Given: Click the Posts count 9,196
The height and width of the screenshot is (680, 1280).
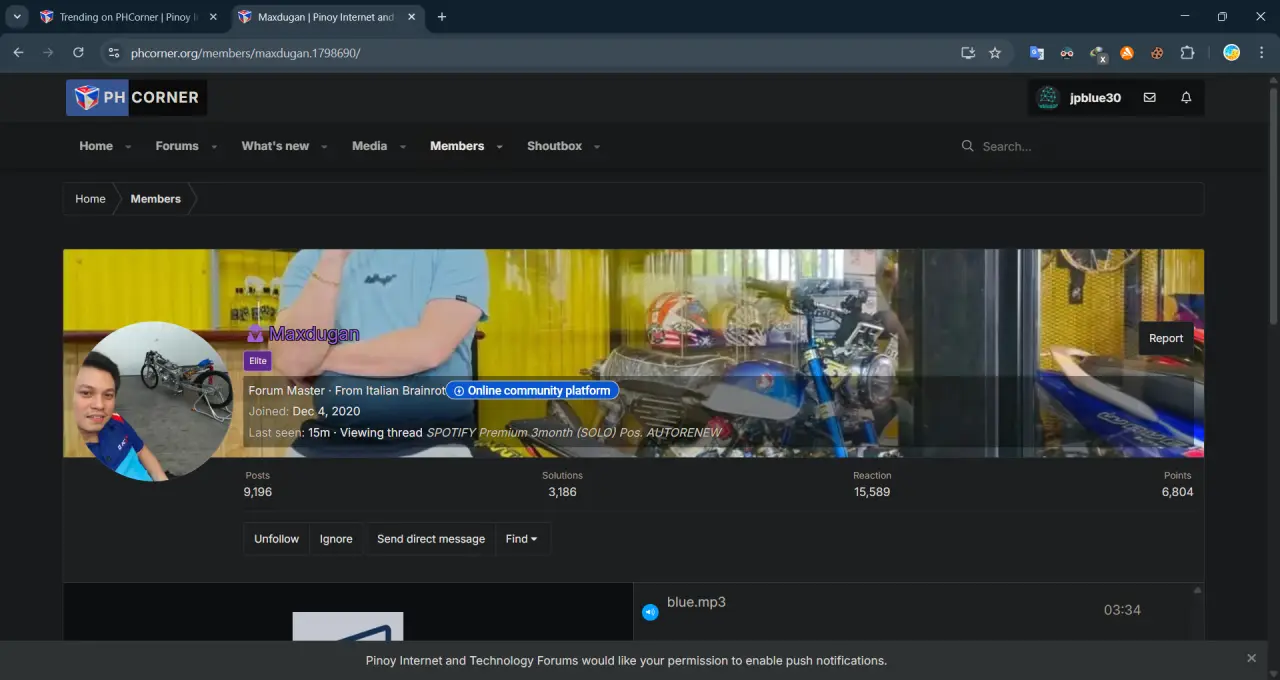Looking at the screenshot, I should click(x=258, y=492).
